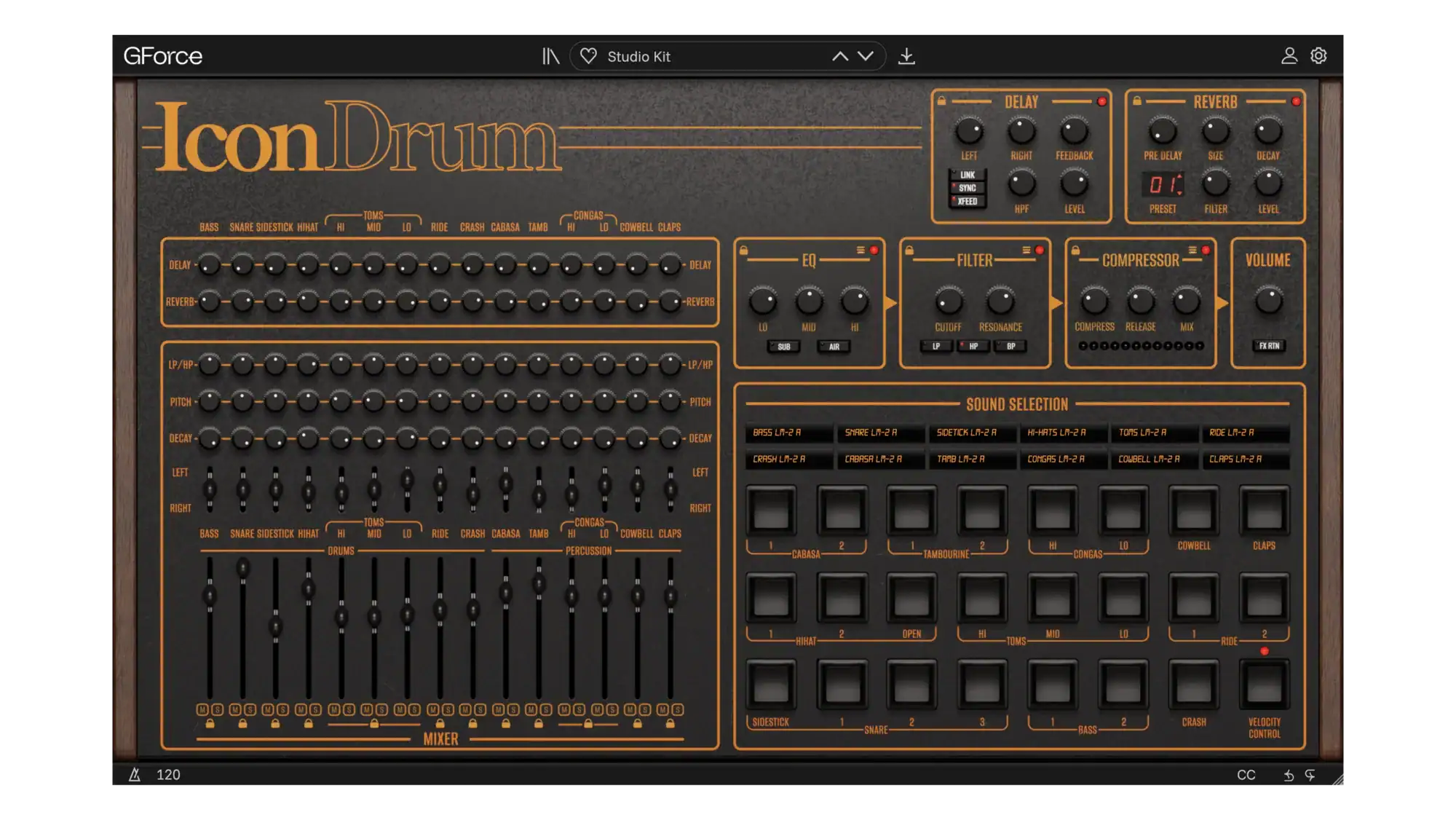The height and width of the screenshot is (820, 1456).
Task: Save the preset with download arrow icon
Action: [x=906, y=56]
